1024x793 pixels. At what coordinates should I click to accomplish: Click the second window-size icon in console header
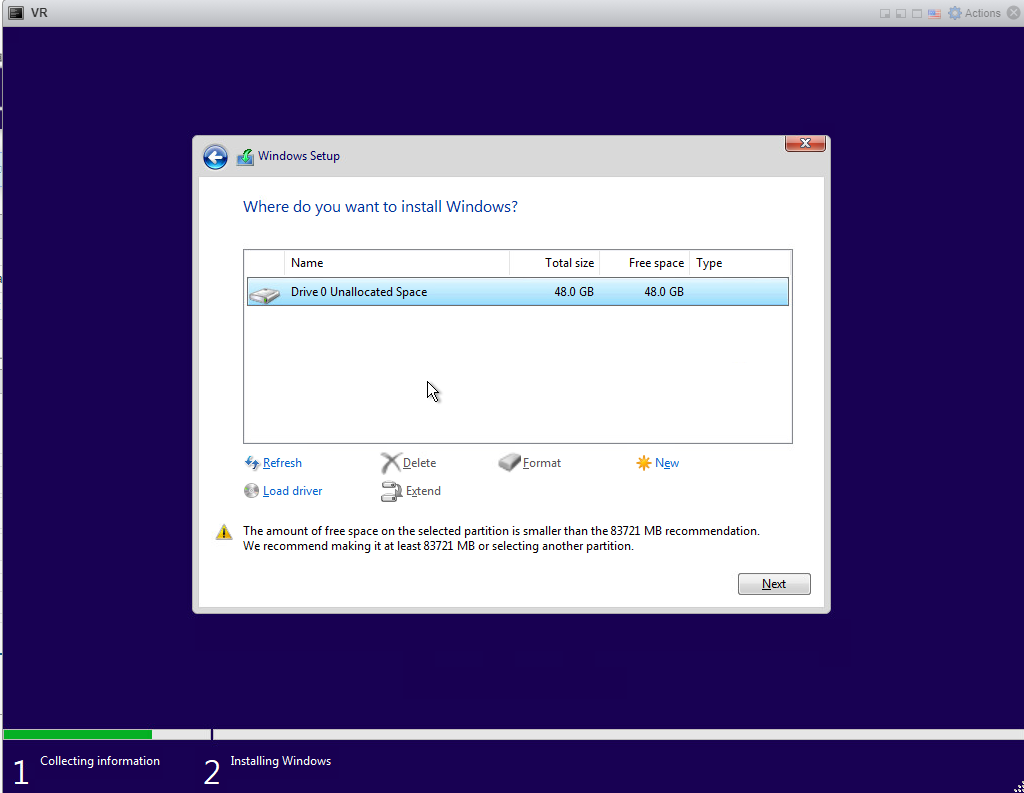[901, 14]
